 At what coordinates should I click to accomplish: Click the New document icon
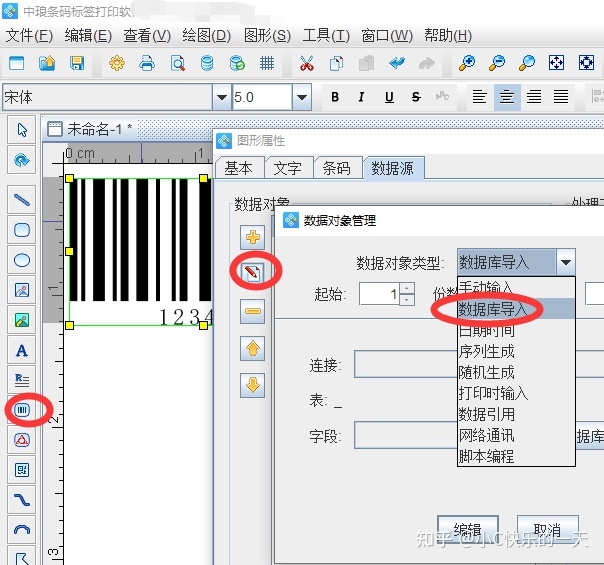[17, 63]
